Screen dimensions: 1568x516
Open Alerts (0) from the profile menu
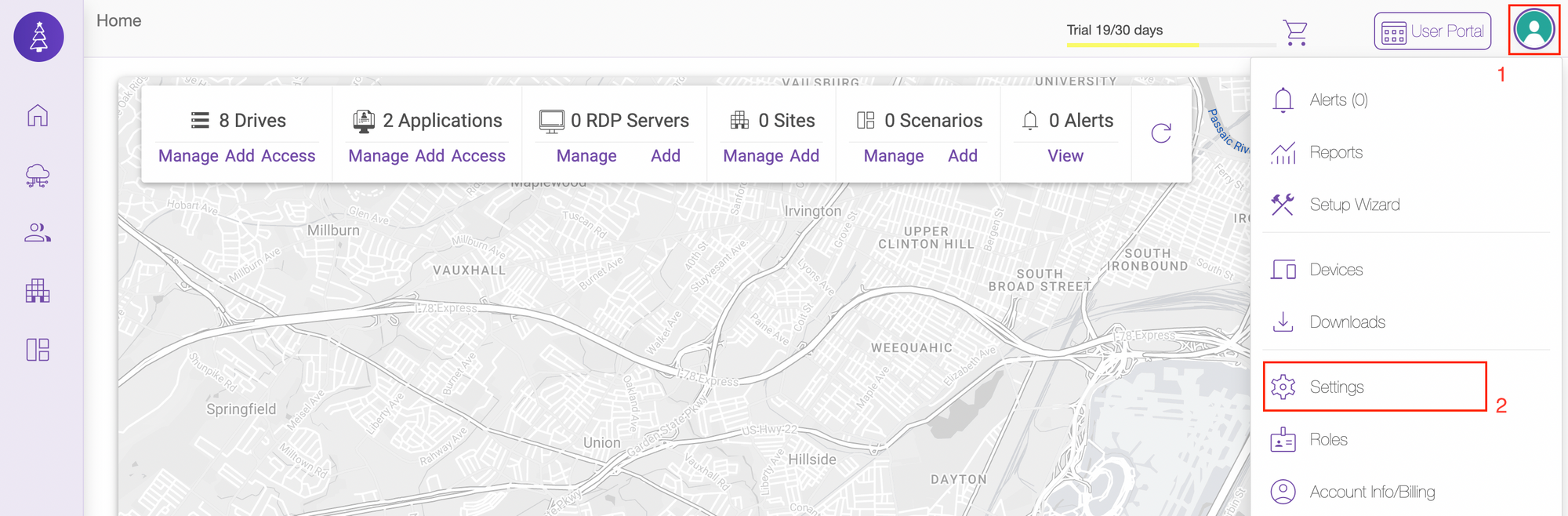click(1339, 100)
